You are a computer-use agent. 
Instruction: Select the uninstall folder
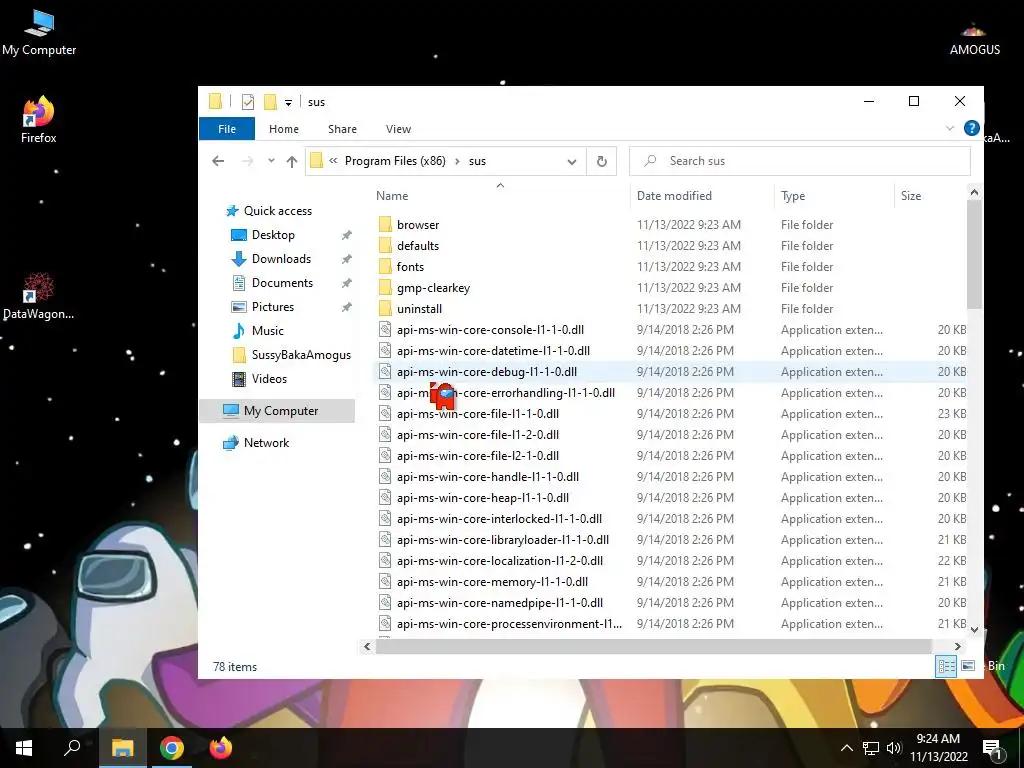coord(419,308)
